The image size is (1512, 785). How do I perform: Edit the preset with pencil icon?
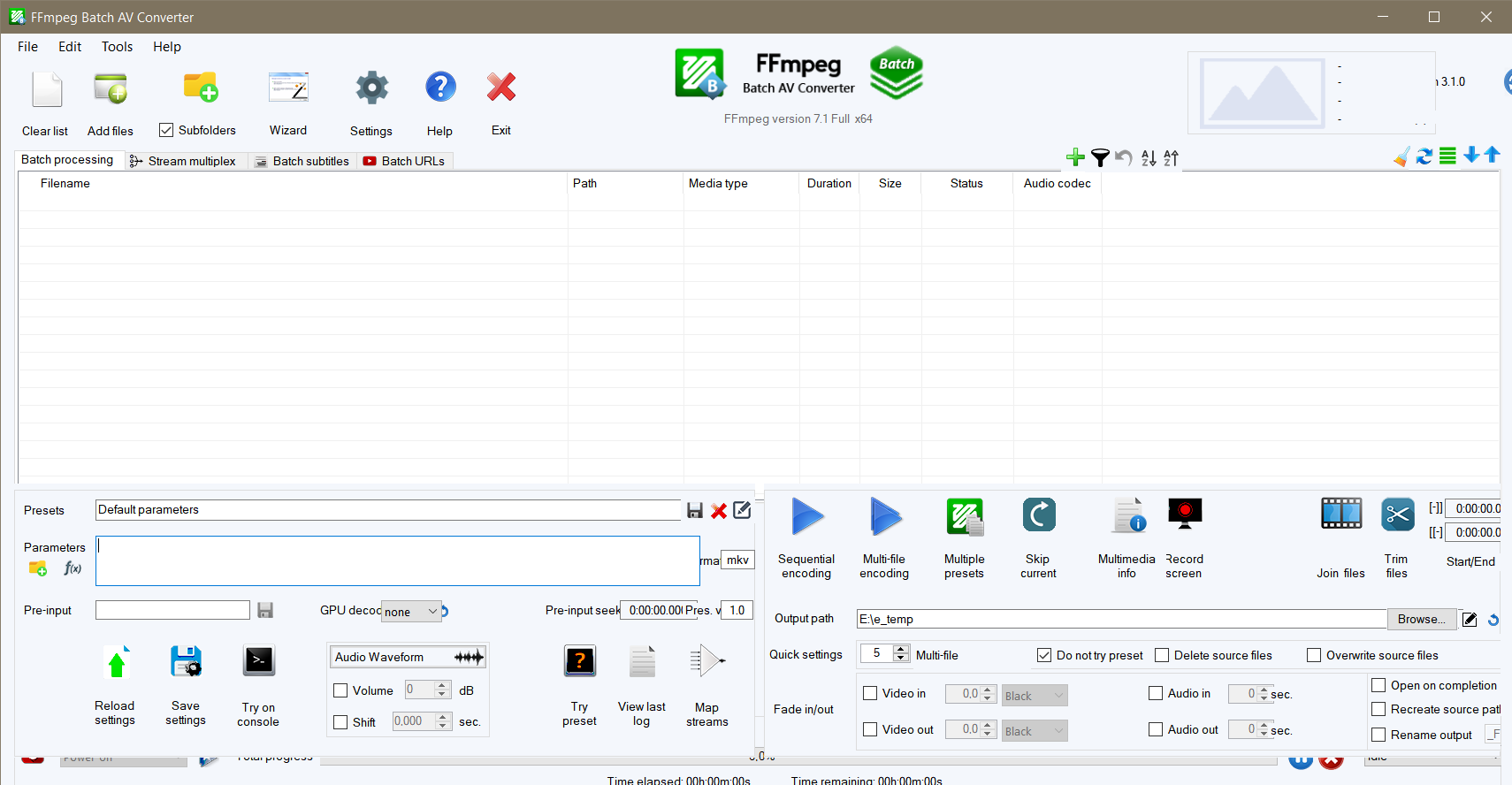click(x=742, y=510)
